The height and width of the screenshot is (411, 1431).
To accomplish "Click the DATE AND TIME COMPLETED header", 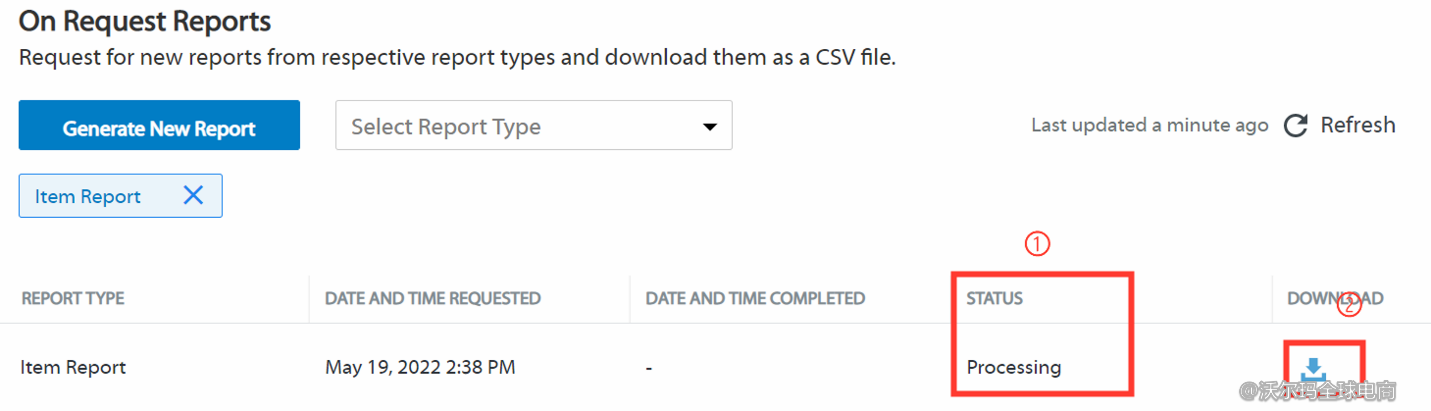I will click(x=755, y=298).
